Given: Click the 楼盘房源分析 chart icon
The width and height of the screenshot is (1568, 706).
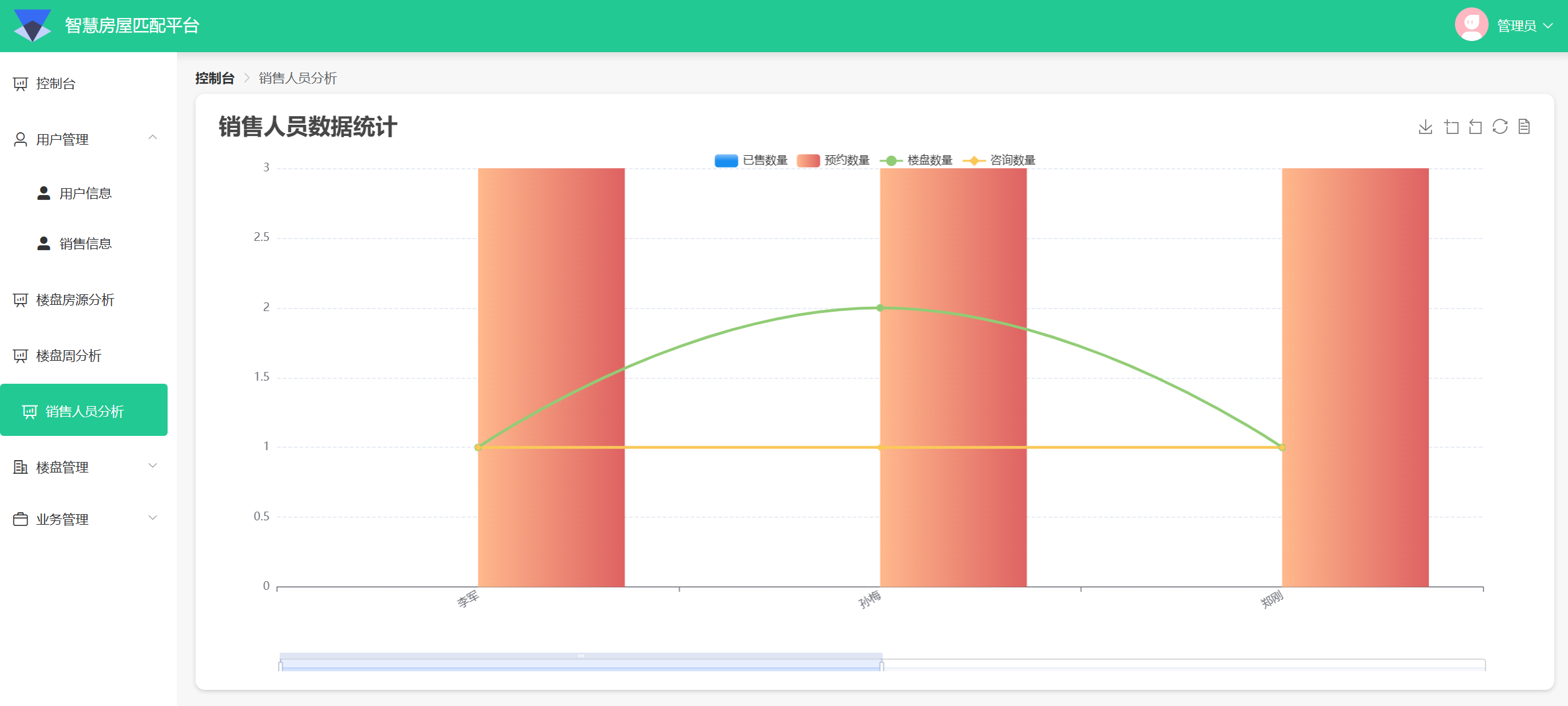Looking at the screenshot, I should [x=20, y=301].
